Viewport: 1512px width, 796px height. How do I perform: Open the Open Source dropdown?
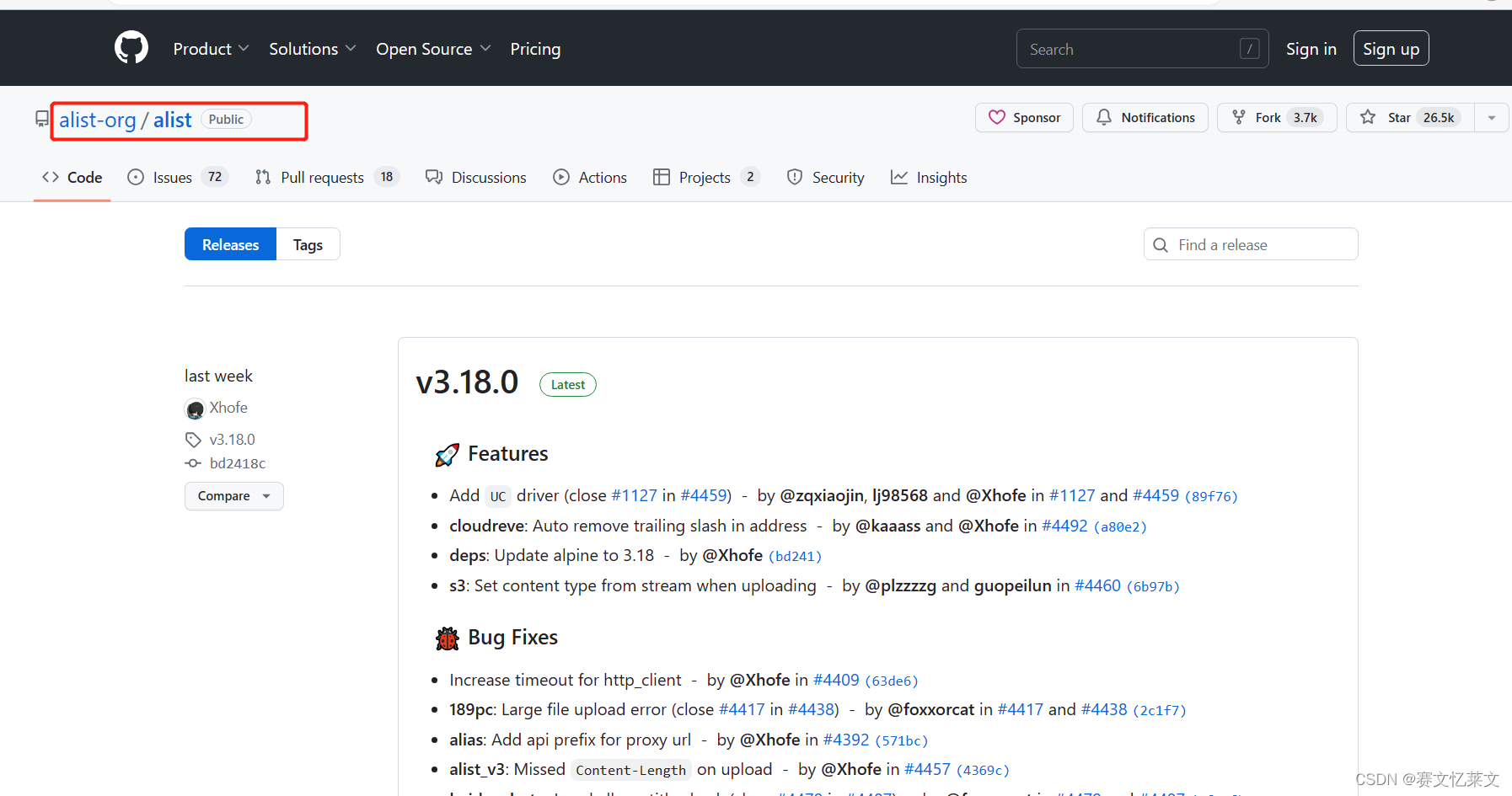click(433, 49)
